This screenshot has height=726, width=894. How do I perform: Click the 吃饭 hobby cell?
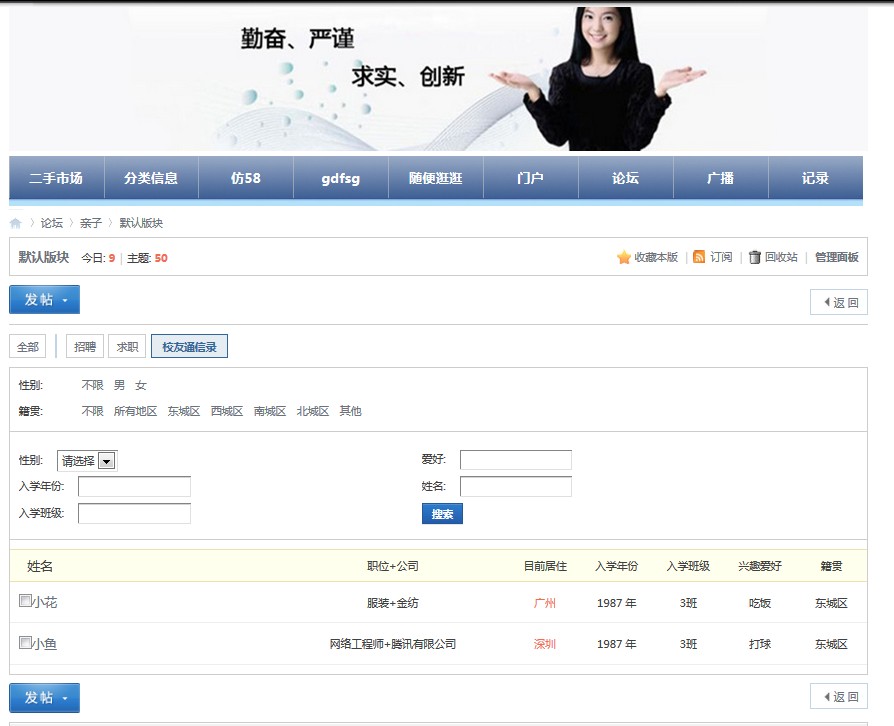coord(760,603)
